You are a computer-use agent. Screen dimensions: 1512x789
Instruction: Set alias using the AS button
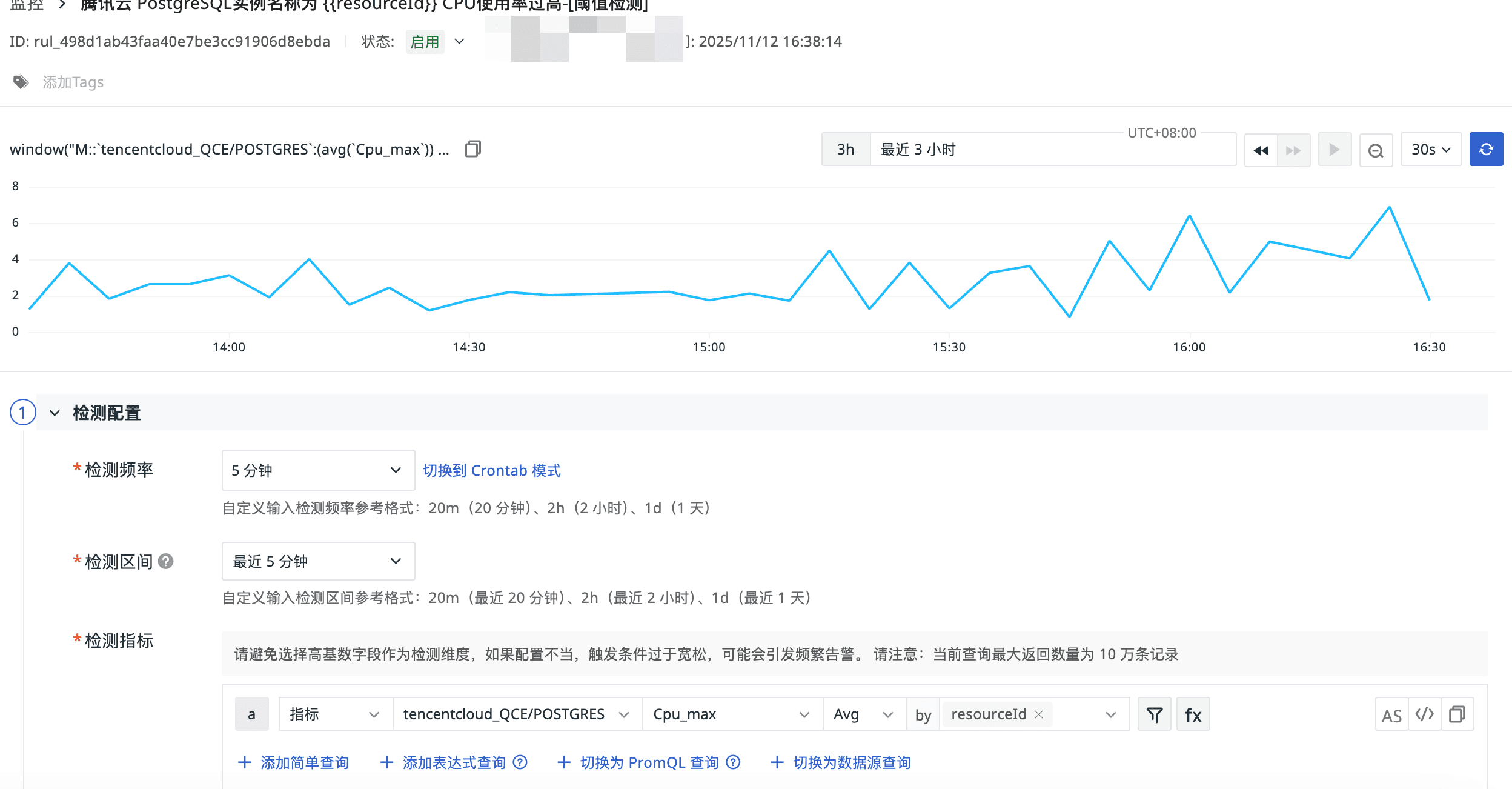pos(1391,715)
